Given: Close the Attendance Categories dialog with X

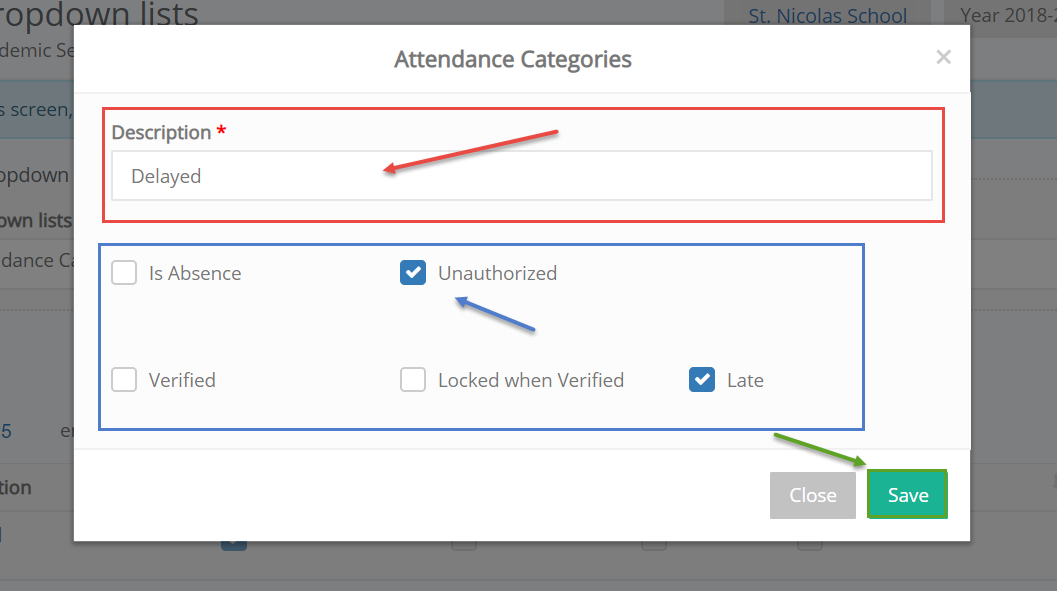Looking at the screenshot, I should (943, 57).
